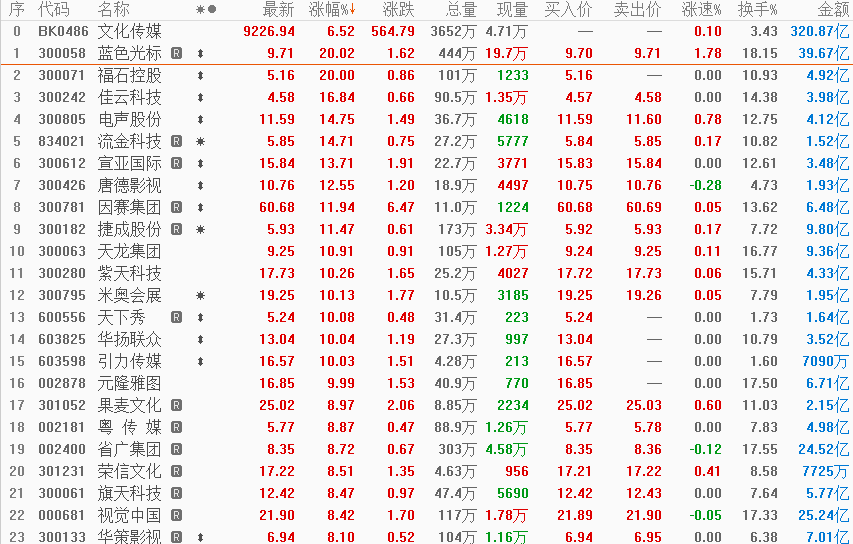Sort by the 换手% column header
This screenshot has width=853, height=544.
[758, 9]
